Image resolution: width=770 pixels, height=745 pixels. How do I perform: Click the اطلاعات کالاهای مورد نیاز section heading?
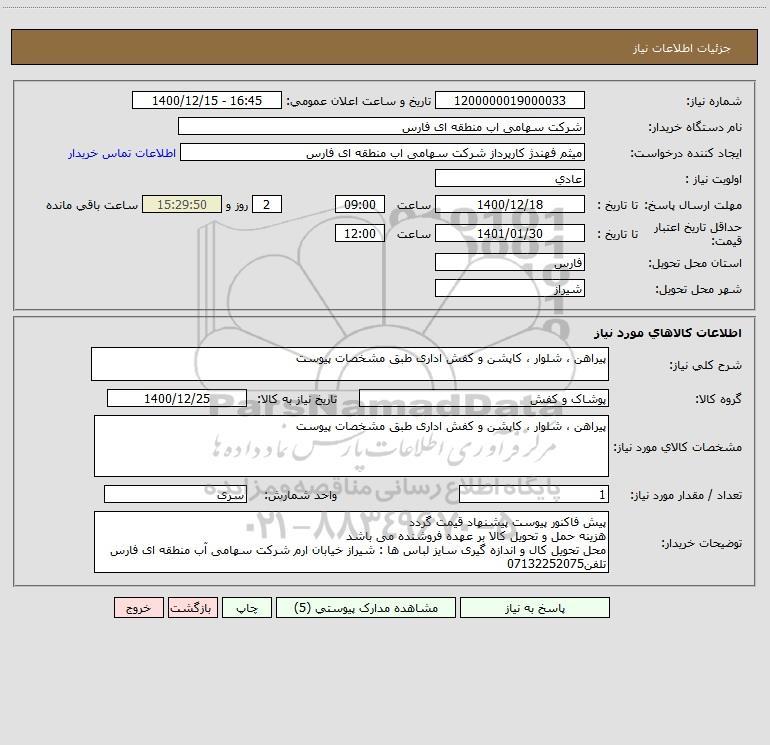pyautogui.click(x=668, y=332)
